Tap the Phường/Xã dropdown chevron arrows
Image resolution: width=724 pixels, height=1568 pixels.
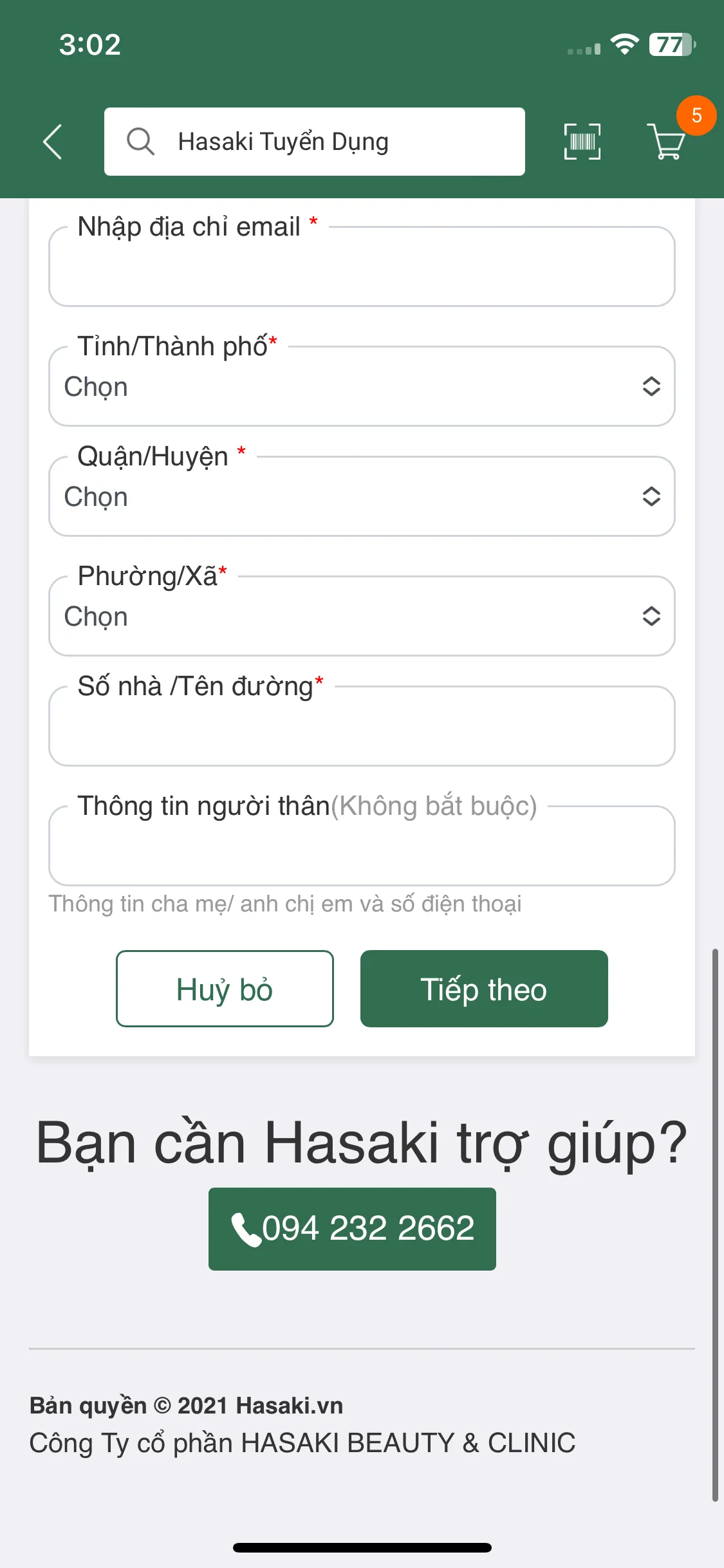click(651, 616)
